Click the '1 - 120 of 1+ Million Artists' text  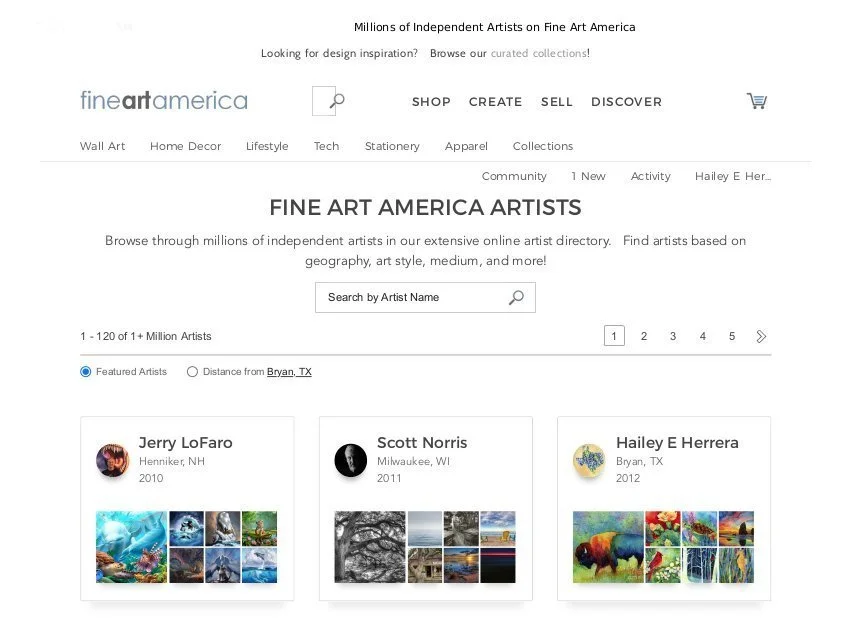(x=146, y=337)
